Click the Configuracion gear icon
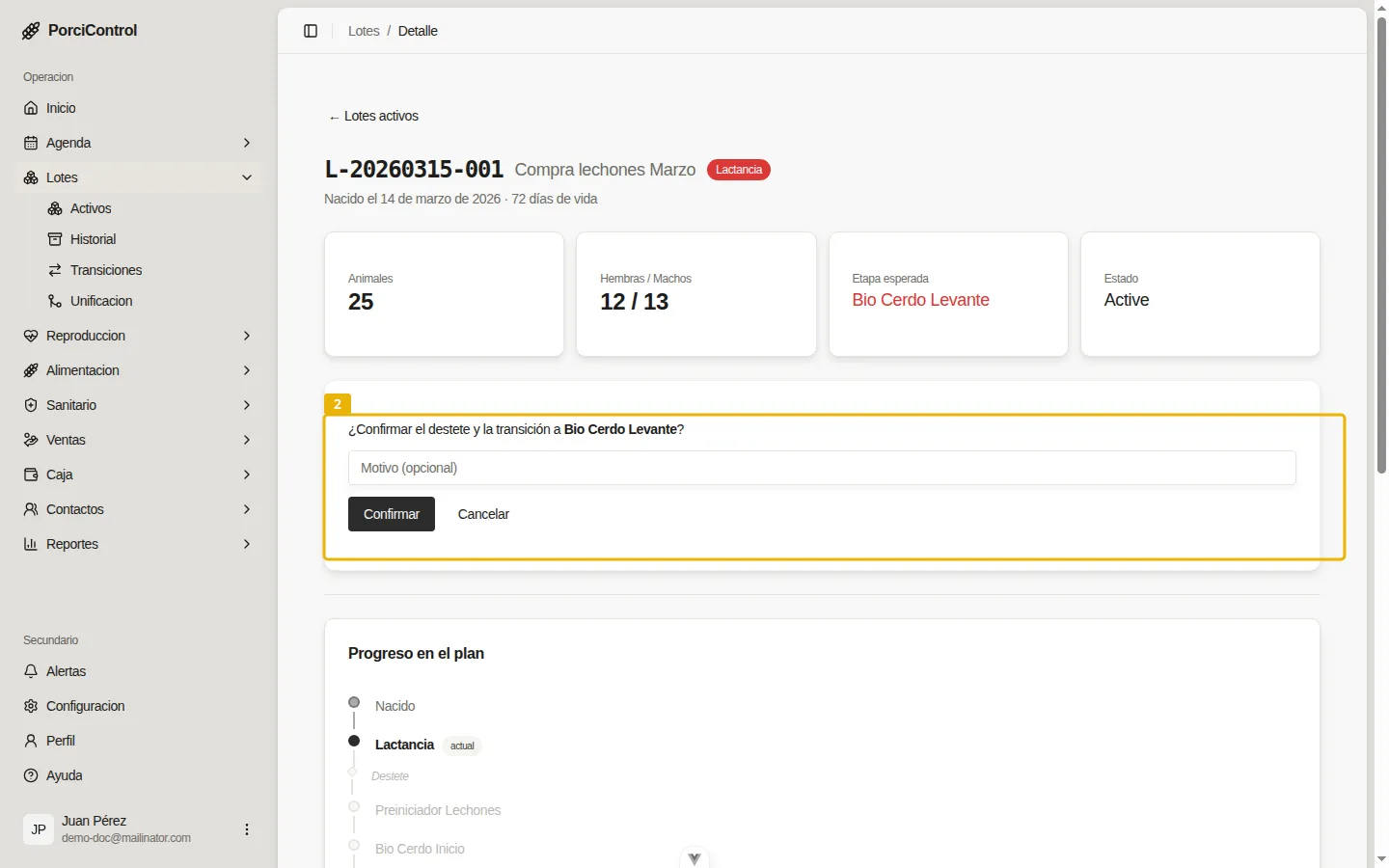This screenshot has width=1389, height=868. 31,706
